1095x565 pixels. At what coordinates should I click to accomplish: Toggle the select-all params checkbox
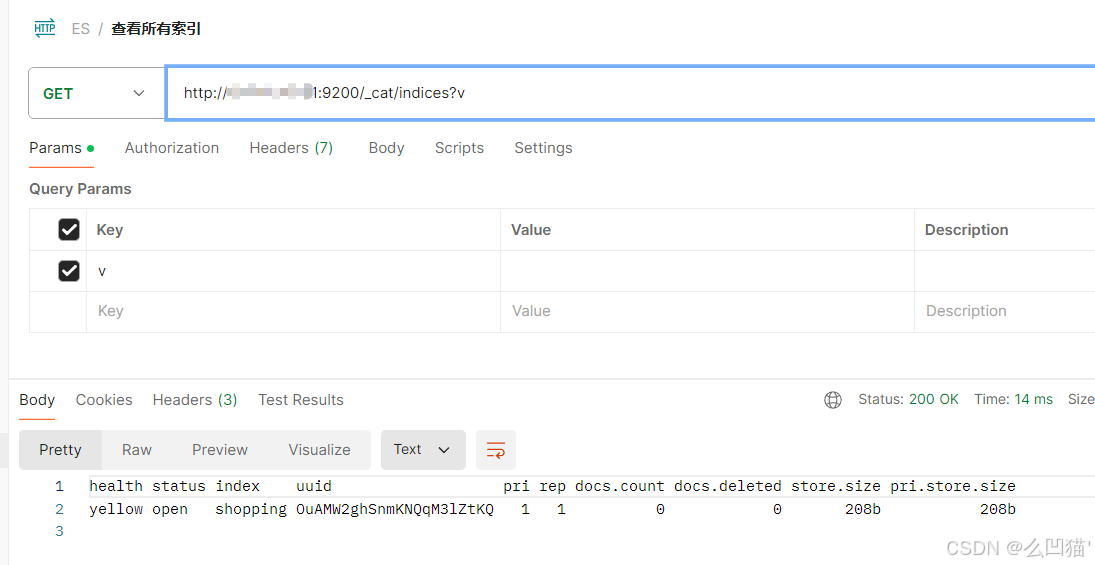point(69,230)
